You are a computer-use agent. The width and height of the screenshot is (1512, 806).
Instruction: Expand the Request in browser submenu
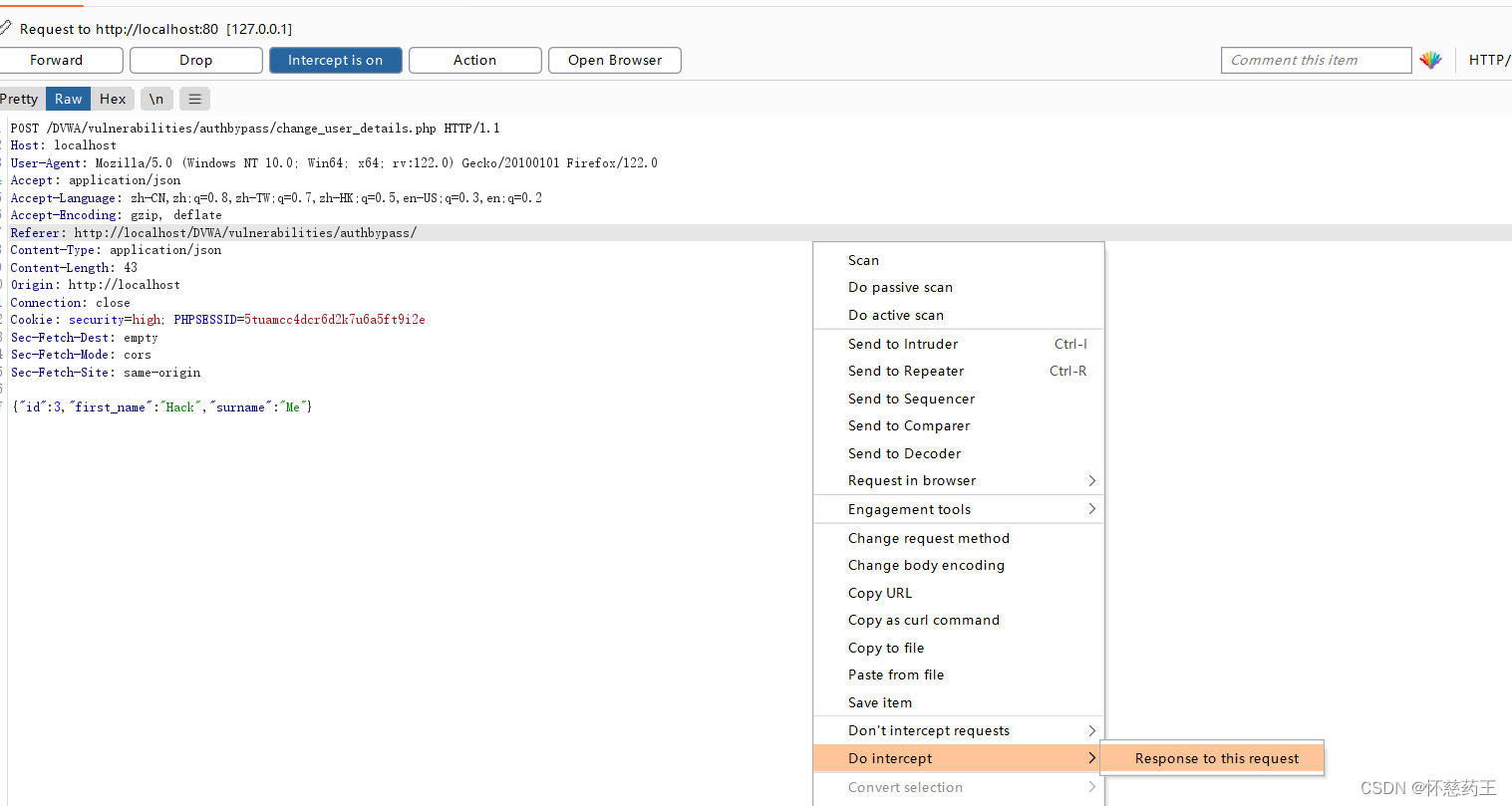959,480
